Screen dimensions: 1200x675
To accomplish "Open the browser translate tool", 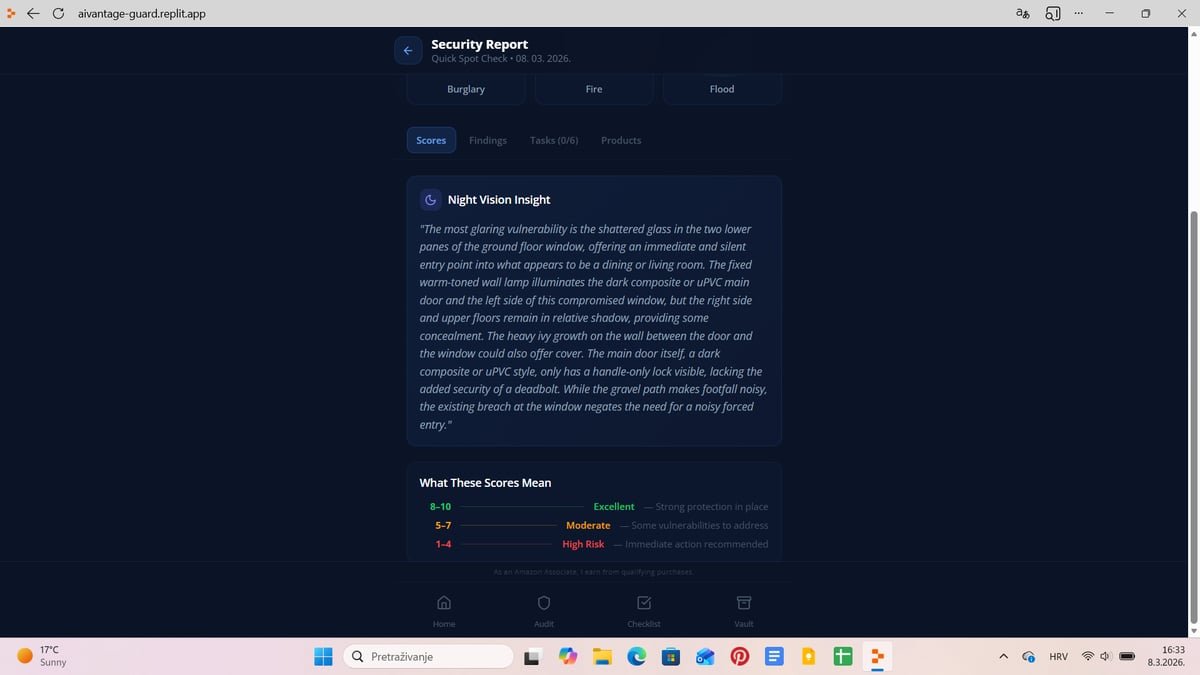I will pos(1021,14).
